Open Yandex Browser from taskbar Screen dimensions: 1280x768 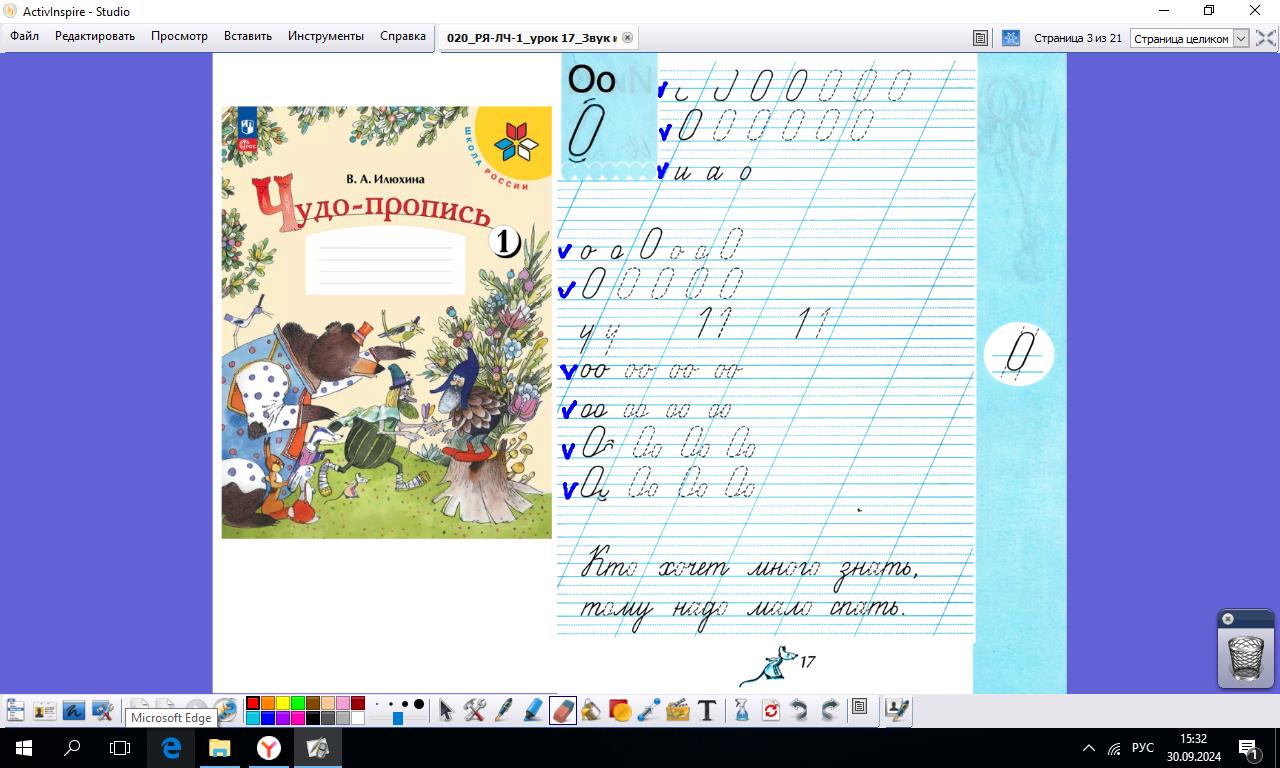coord(268,748)
